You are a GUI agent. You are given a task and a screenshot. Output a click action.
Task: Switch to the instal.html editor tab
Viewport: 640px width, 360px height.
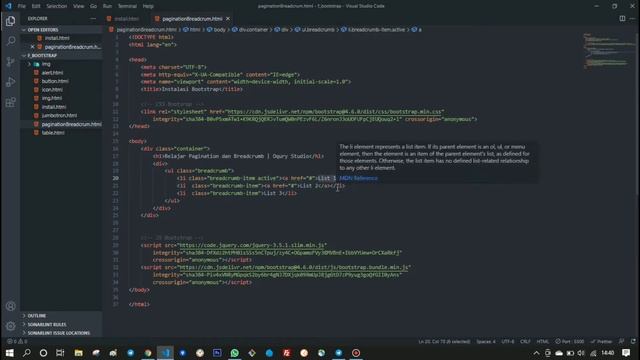pos(127,19)
